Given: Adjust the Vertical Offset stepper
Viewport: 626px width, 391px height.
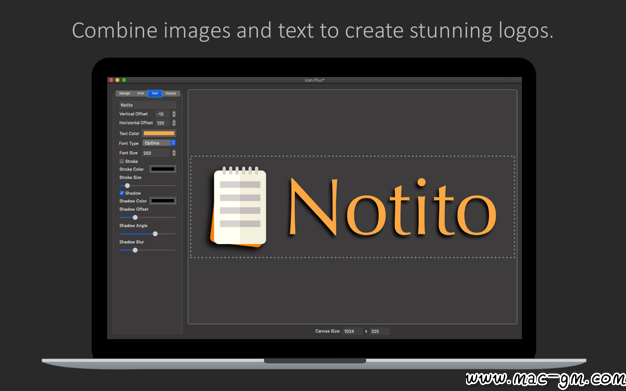Looking at the screenshot, I should click(174, 114).
